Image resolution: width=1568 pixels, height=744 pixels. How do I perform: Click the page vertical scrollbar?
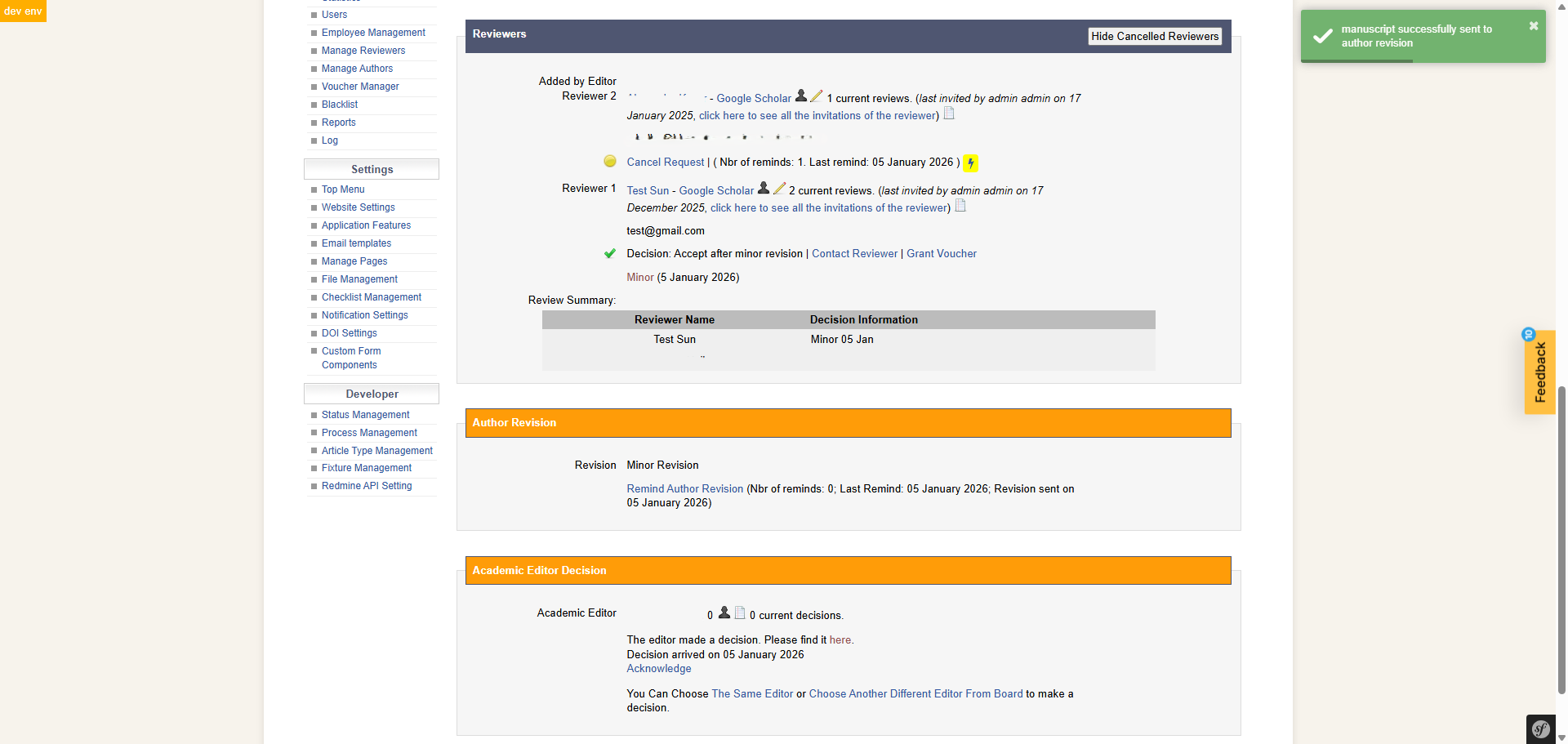tap(1561, 531)
